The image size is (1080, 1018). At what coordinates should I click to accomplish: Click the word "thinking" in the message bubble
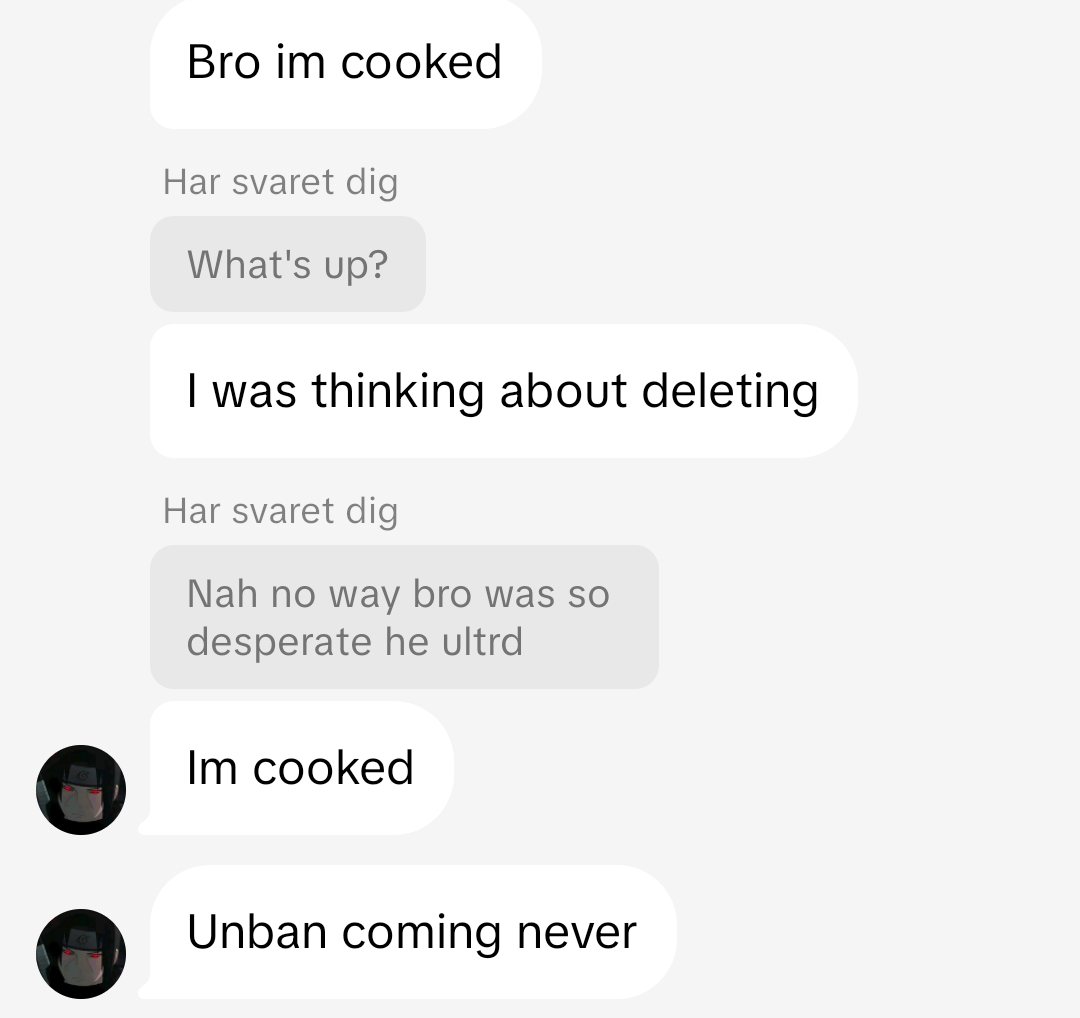[397, 393]
